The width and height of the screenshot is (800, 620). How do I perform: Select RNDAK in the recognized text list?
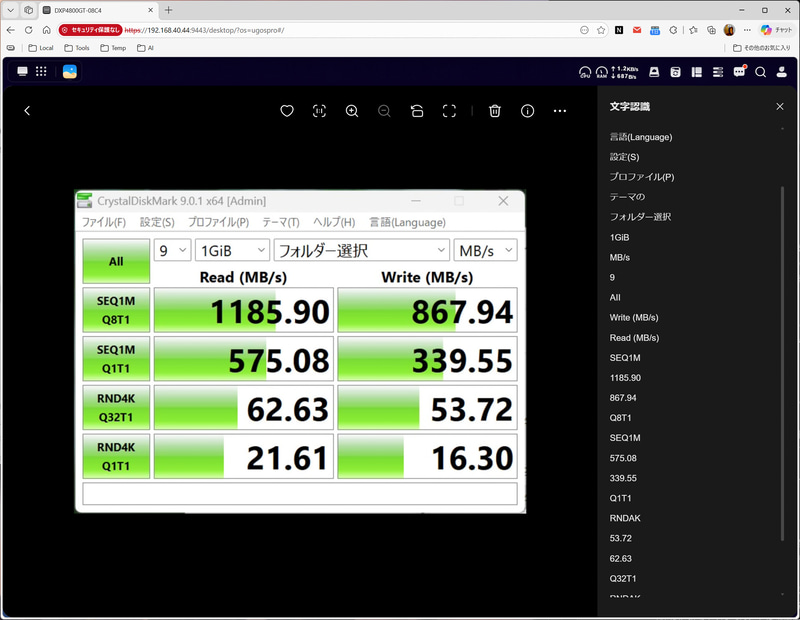pyautogui.click(x=625, y=518)
